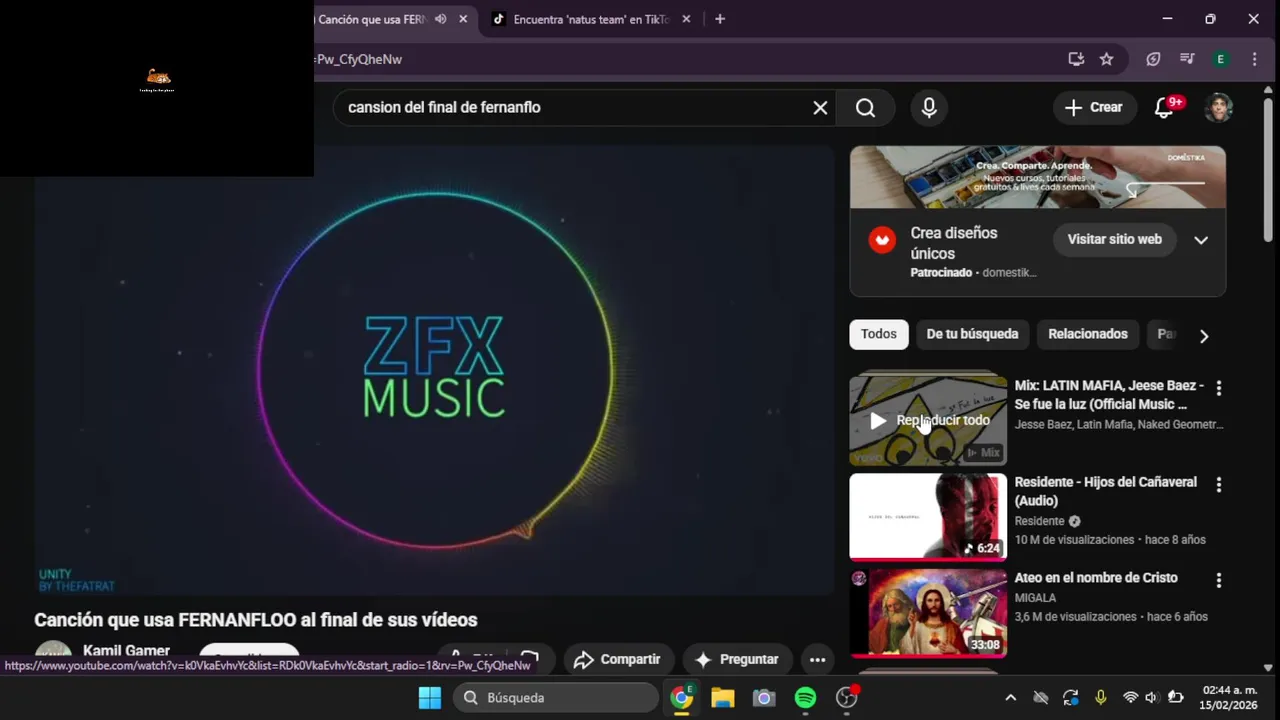This screenshot has height=720, width=1280.
Task: Open more options for Hijos del Cañaveral
Action: click(1218, 485)
